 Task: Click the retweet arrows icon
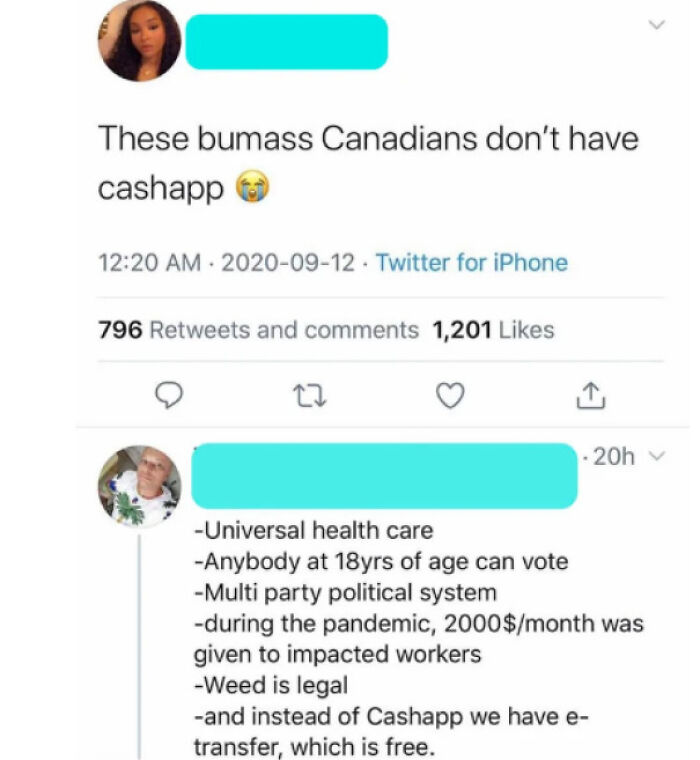click(311, 397)
